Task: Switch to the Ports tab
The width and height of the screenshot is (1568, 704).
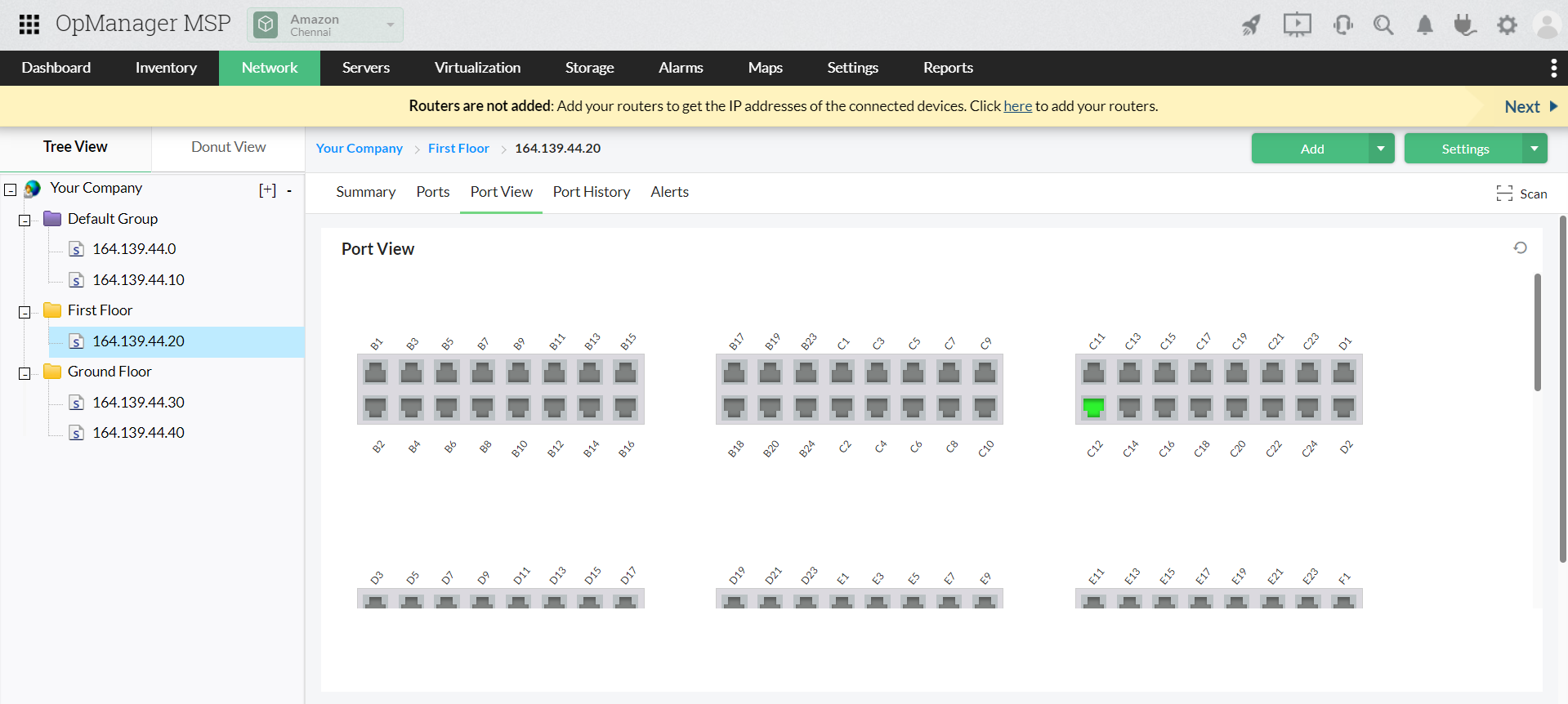Action: [x=432, y=192]
